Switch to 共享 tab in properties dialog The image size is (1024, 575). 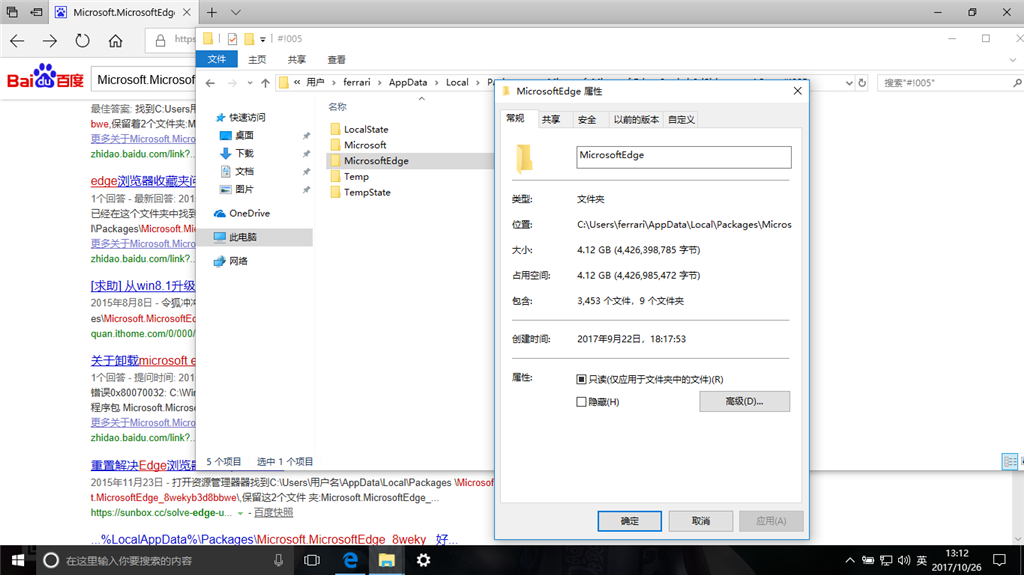(551, 120)
